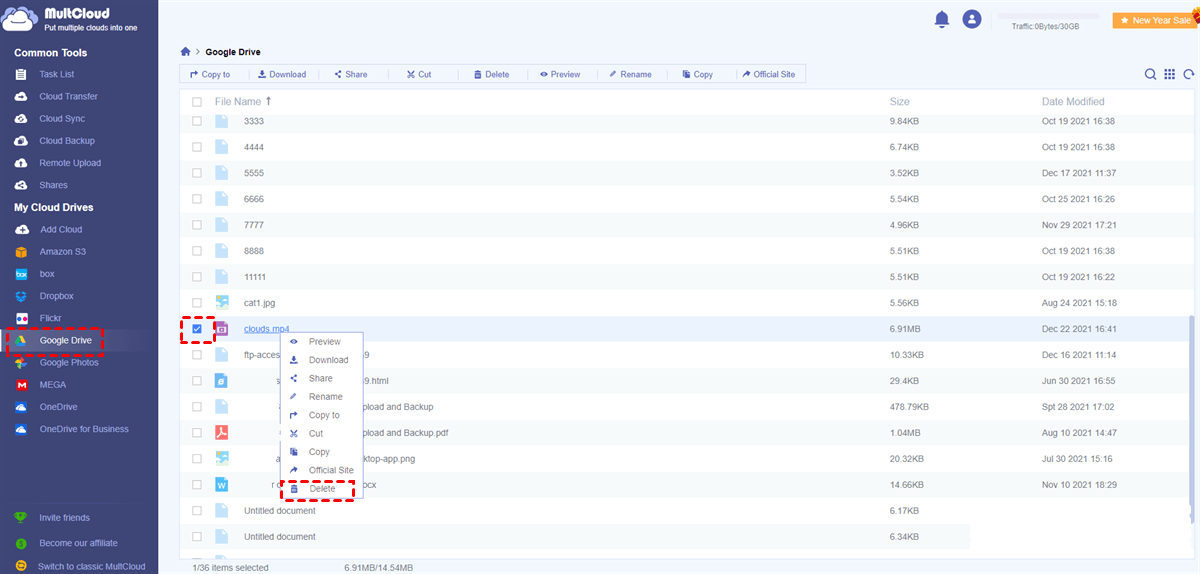Viewport: 1200px width, 574px height.
Task: Check the 4444 folder checkbox
Action: [197, 147]
